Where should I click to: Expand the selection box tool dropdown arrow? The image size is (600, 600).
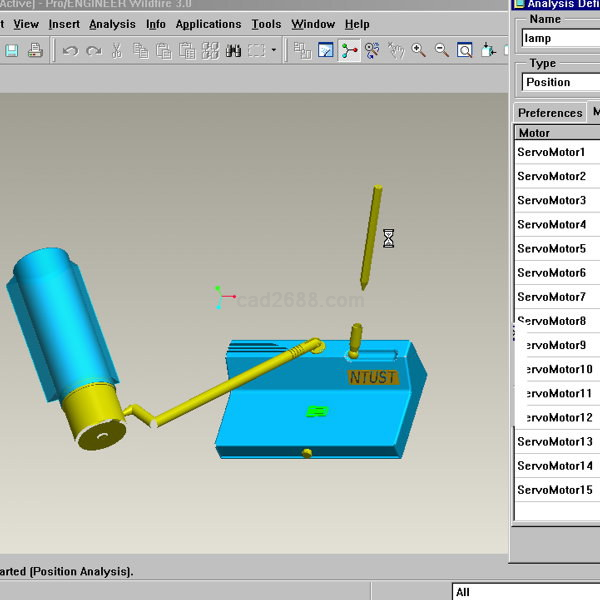(274, 50)
